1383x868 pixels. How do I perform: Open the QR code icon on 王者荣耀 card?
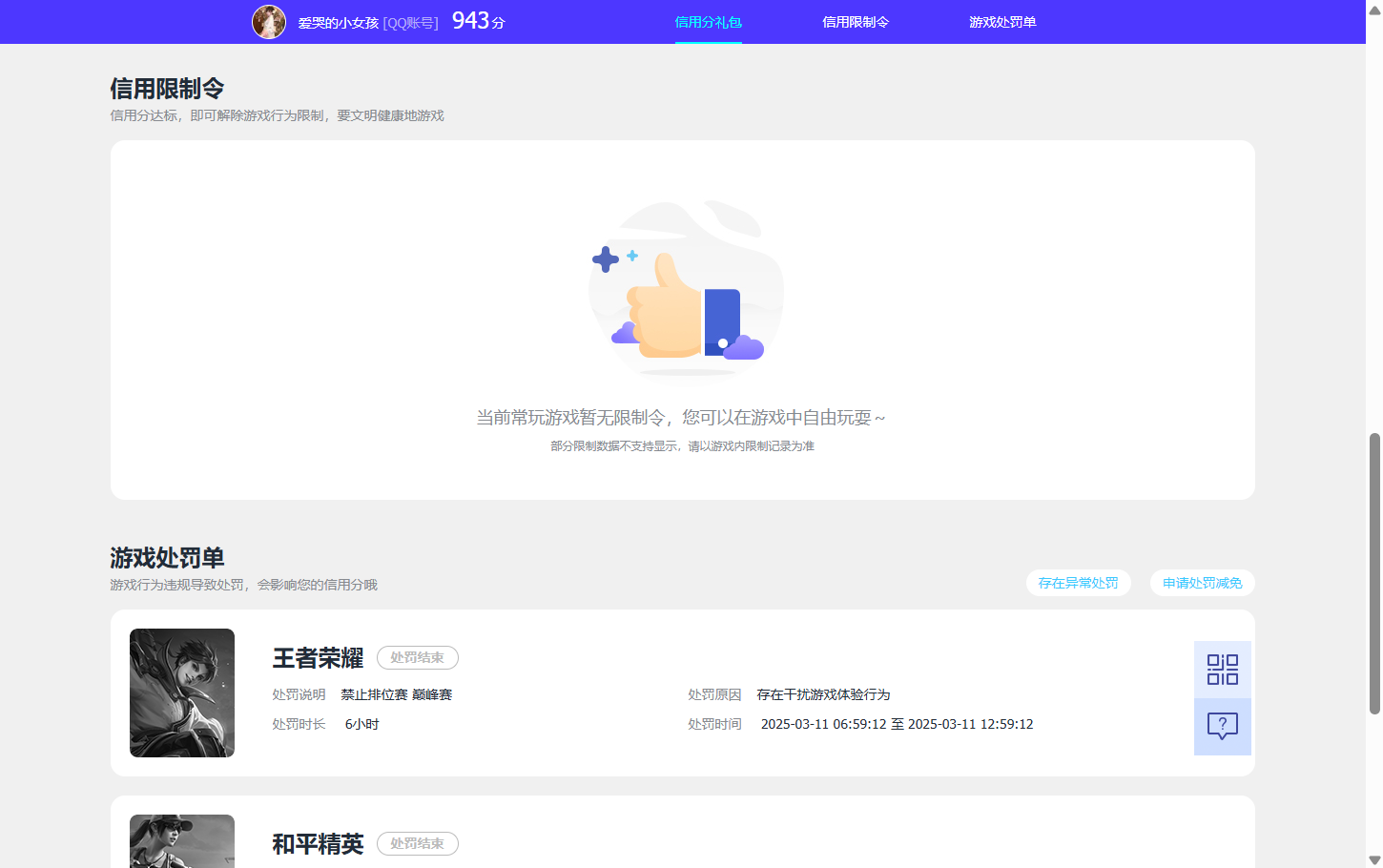click(x=1222, y=668)
